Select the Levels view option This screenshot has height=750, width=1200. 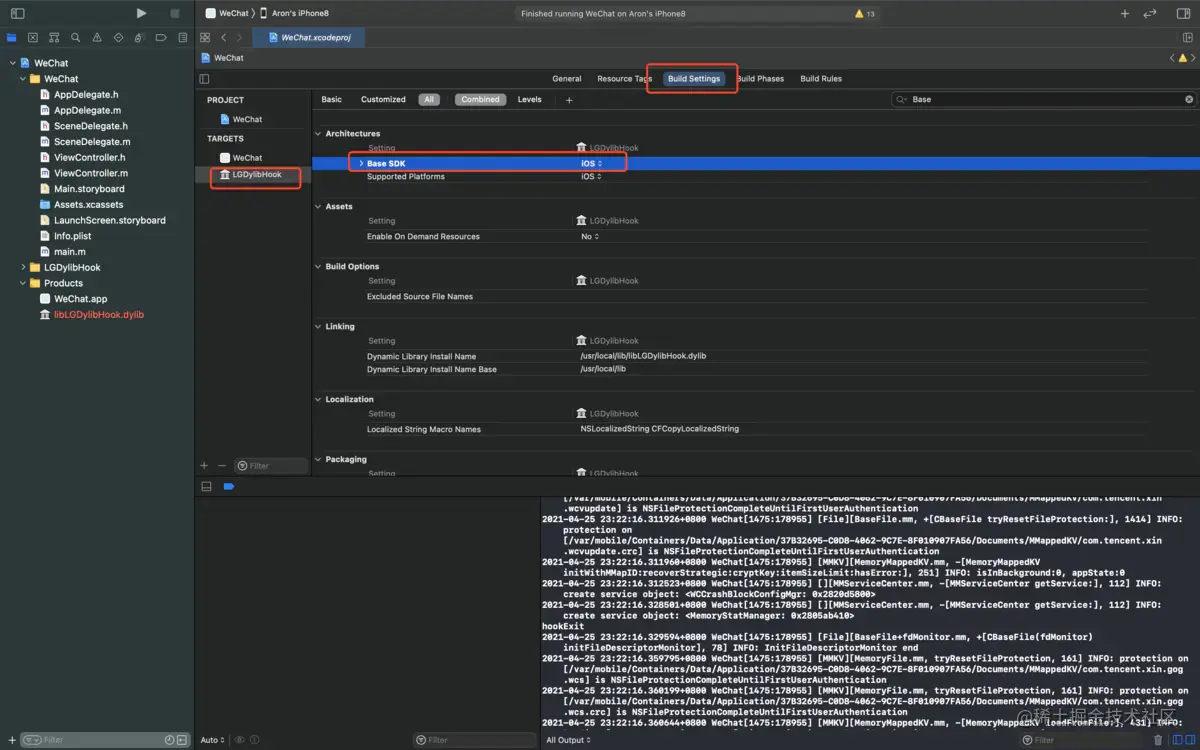pos(529,100)
